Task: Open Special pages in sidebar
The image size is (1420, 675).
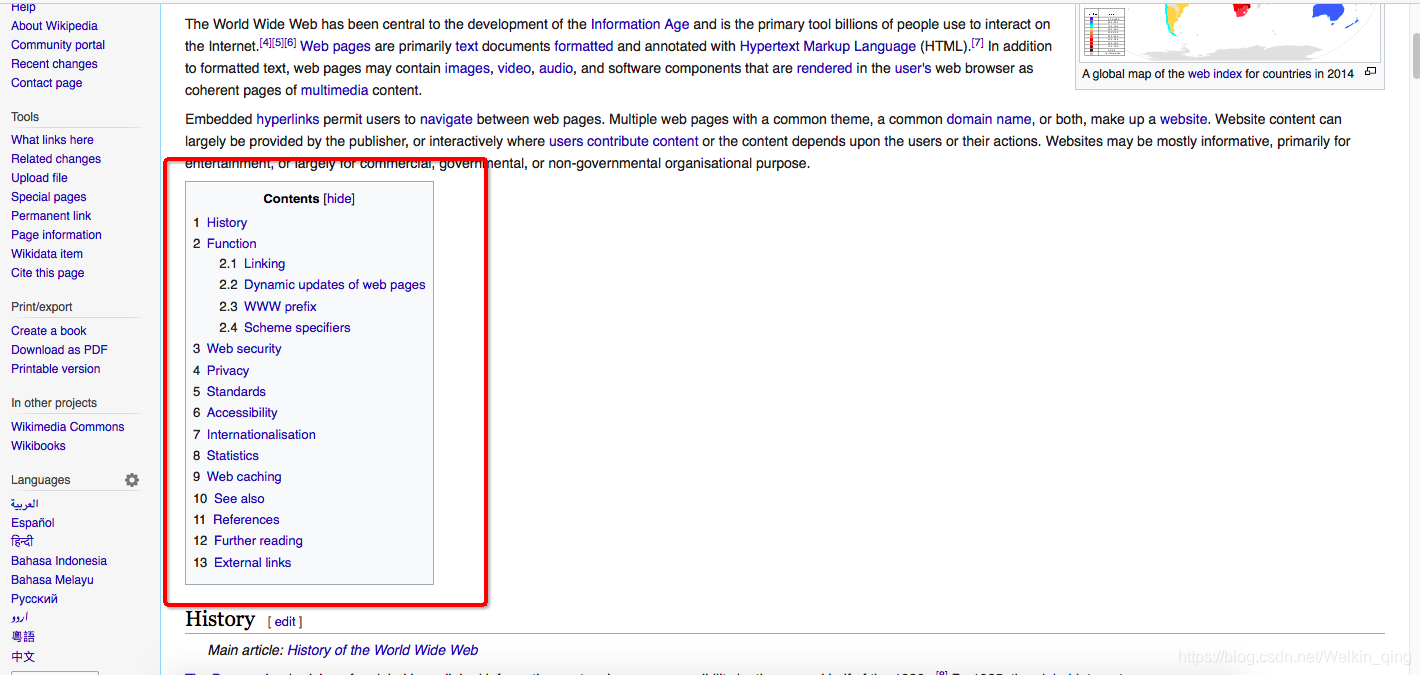Action: (x=49, y=197)
